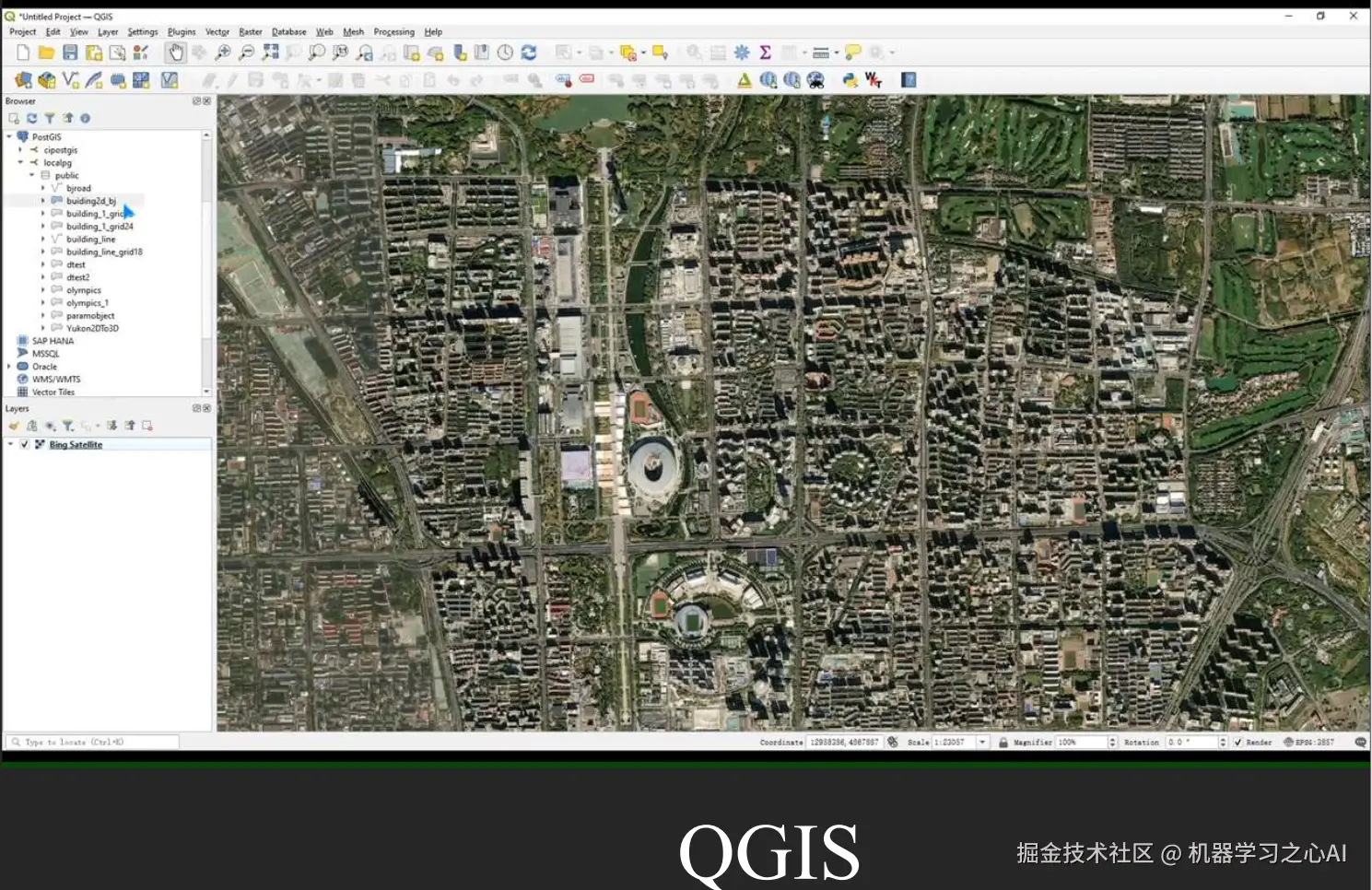Viewport: 1372px width, 890px height.
Task: Click the Browser panel vertical scrollbar
Action: pos(206,263)
